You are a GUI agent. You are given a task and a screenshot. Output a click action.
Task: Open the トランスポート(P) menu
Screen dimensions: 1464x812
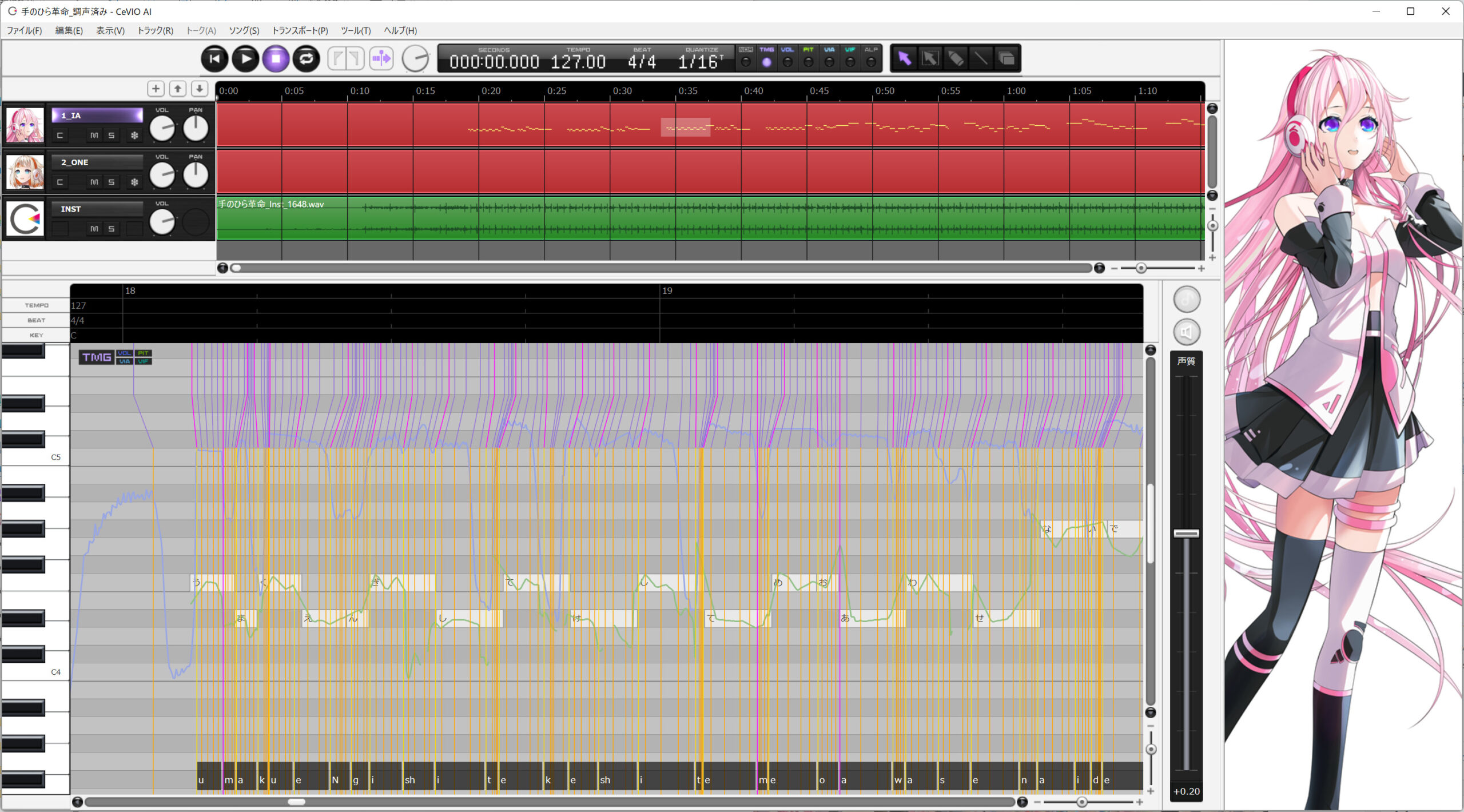(x=300, y=30)
